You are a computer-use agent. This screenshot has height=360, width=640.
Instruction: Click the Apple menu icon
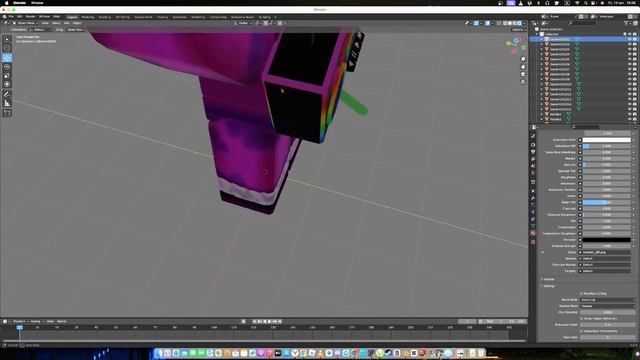coord(6,3)
